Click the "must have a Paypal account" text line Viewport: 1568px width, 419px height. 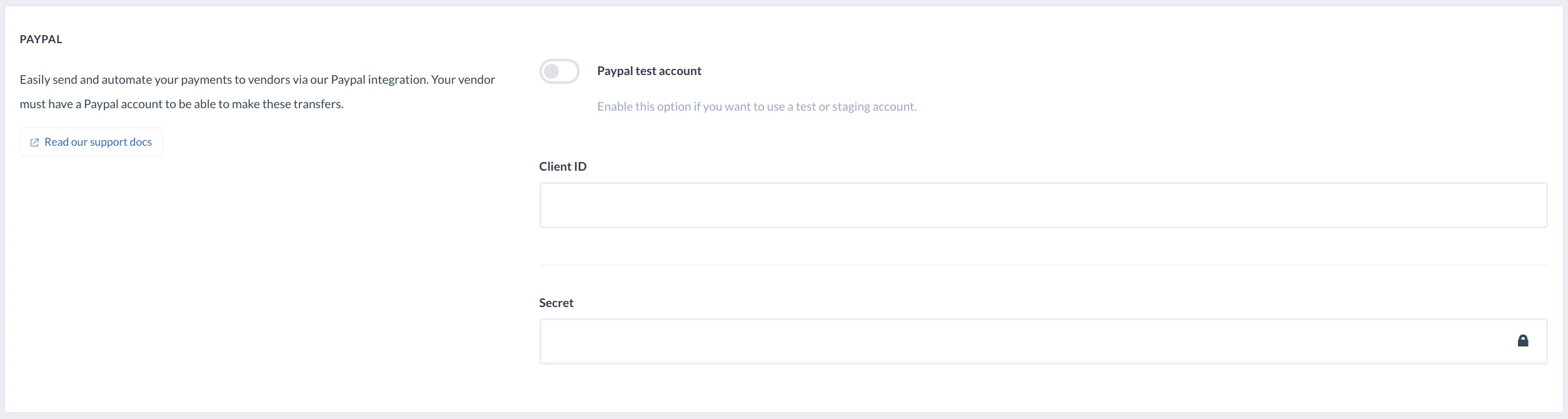point(182,104)
